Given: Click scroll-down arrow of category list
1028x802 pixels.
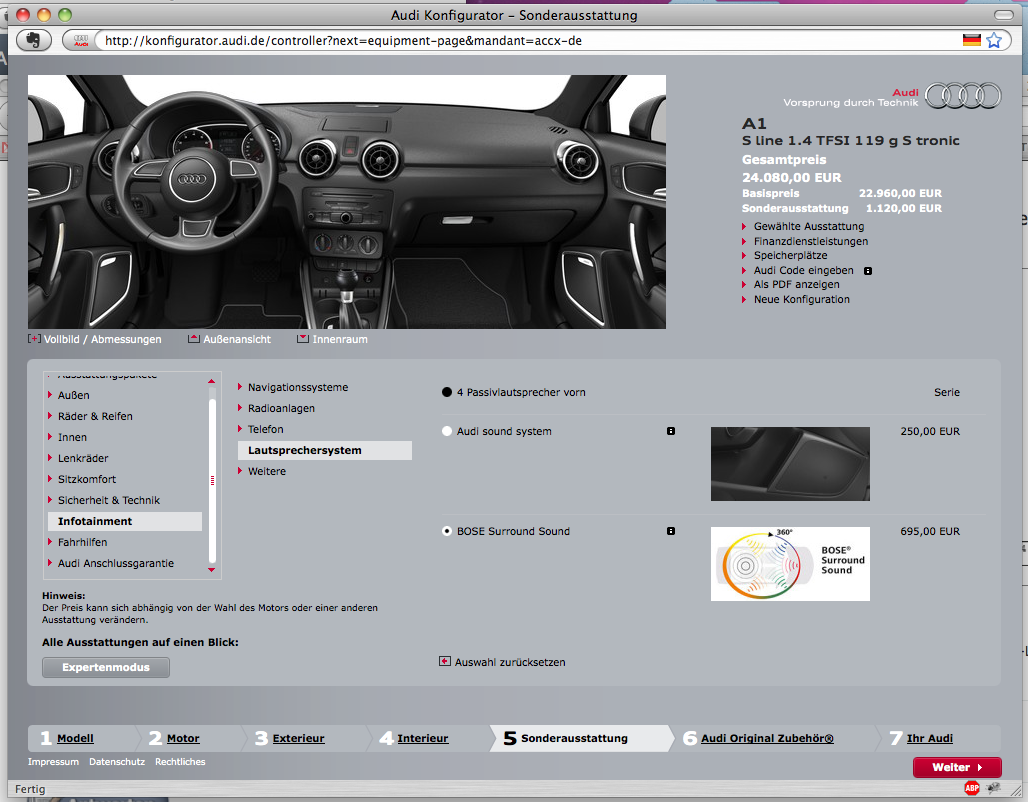Looking at the screenshot, I should click(x=211, y=570).
